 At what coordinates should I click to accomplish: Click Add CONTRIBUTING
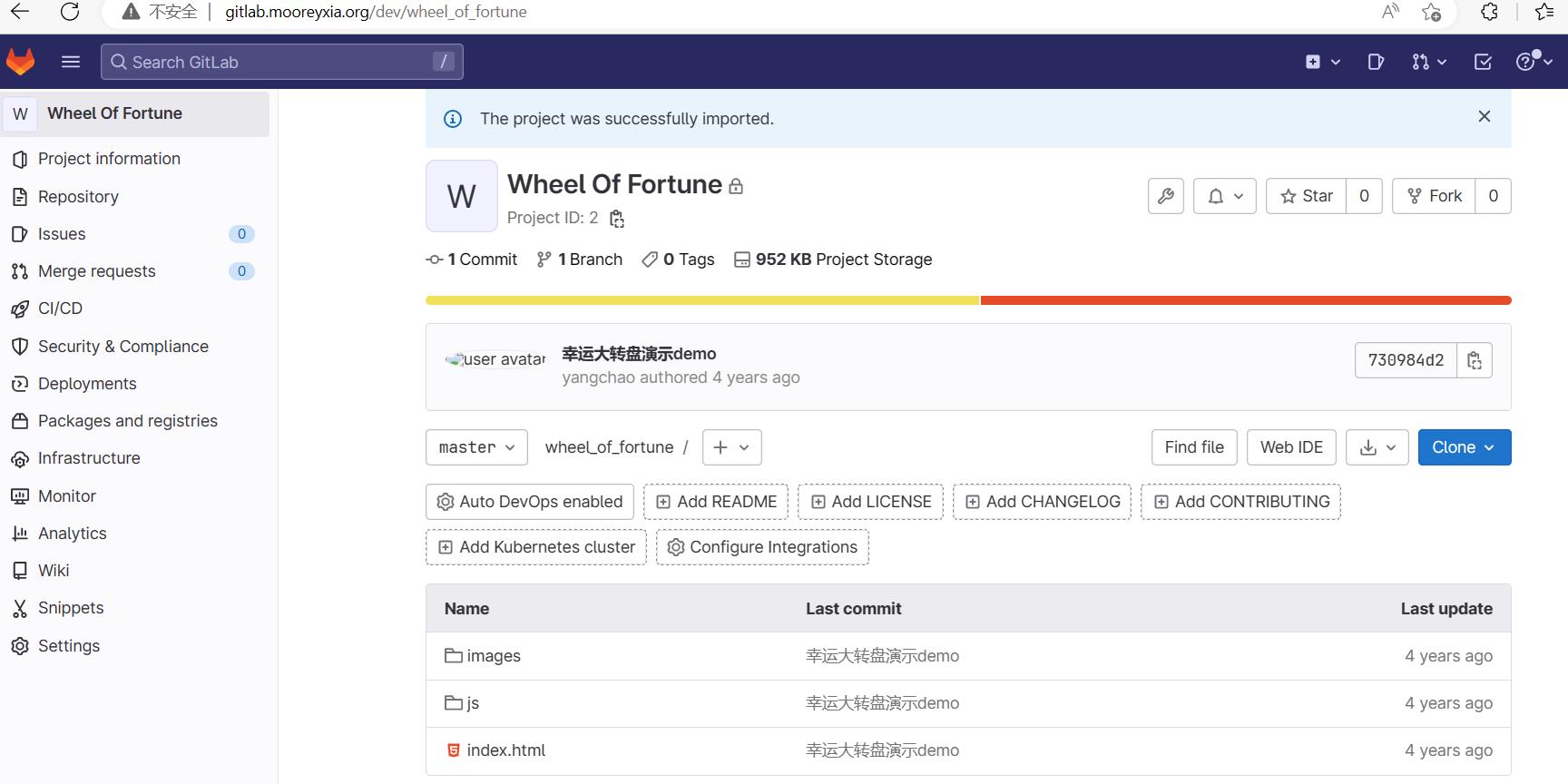click(x=1240, y=502)
